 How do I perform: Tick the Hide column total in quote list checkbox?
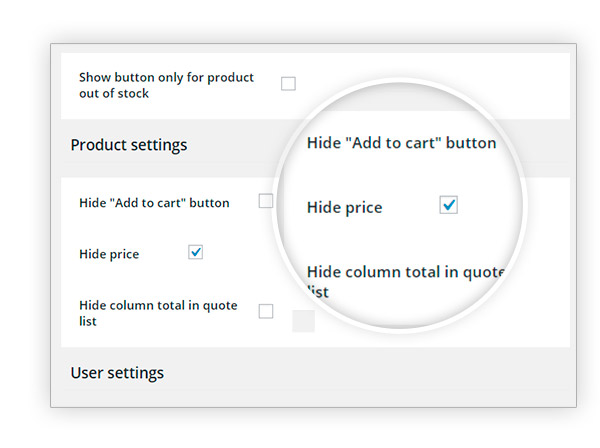click(x=266, y=311)
